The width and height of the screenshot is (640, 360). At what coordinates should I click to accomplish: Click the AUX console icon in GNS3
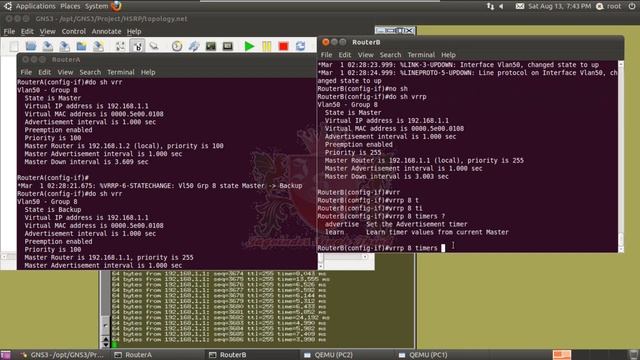tap(228, 46)
